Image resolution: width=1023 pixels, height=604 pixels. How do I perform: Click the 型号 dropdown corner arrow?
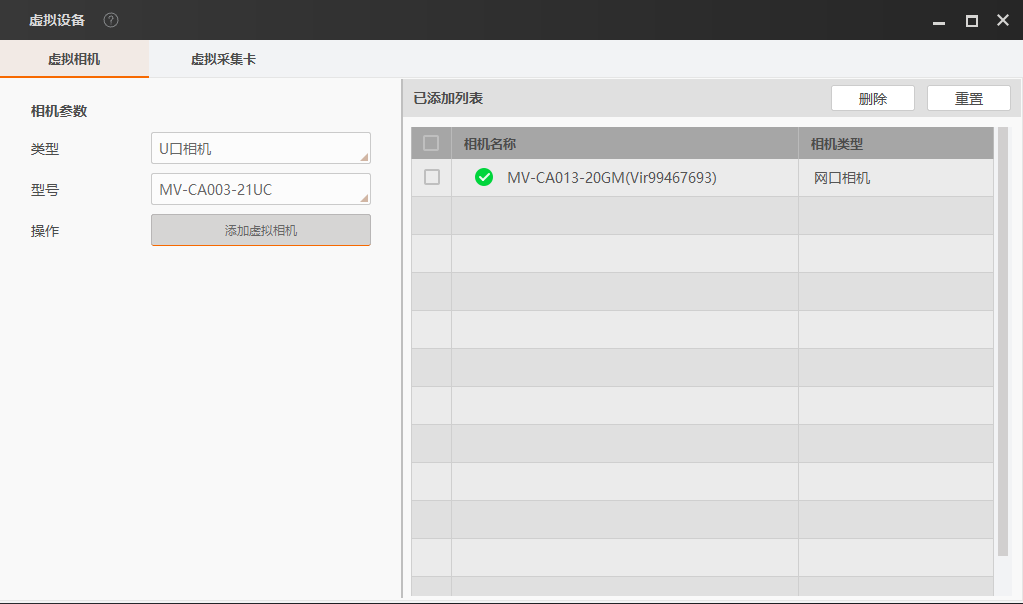(364, 198)
